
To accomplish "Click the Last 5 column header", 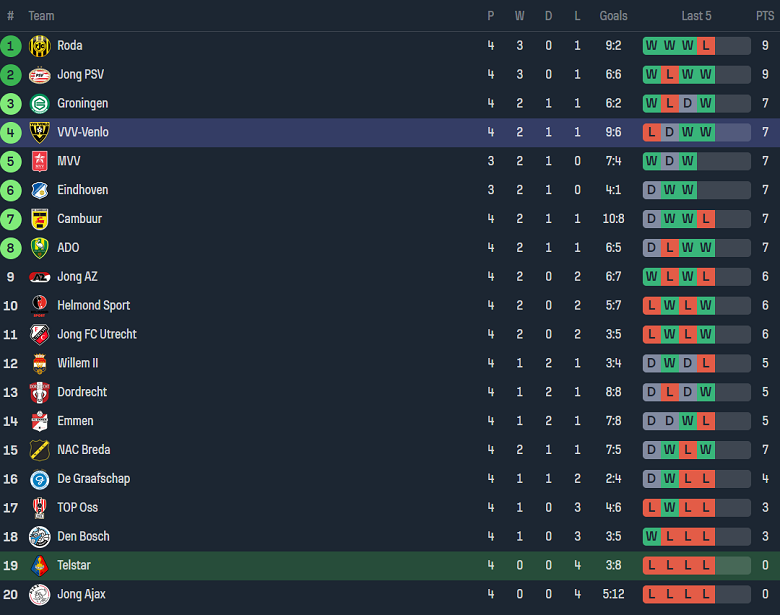I will point(696,16).
